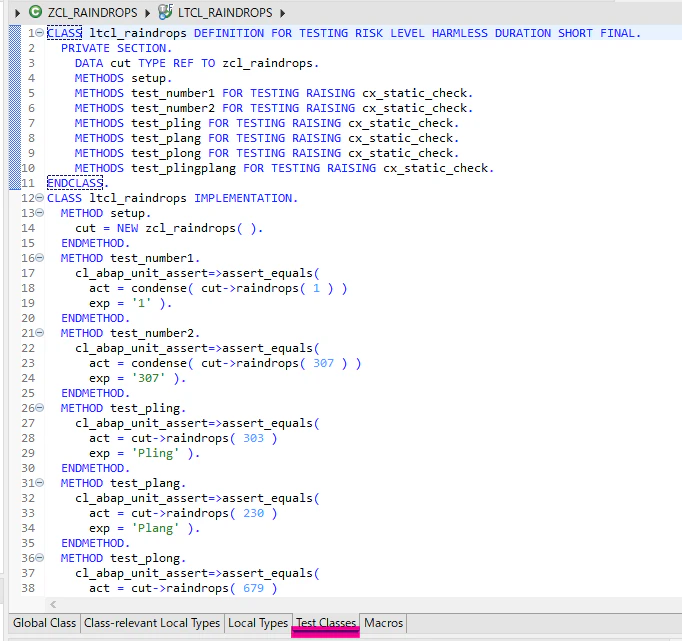682x641 pixels.
Task: Click 'IMPLEMENTATION.' on line 12
Action: tap(246, 198)
